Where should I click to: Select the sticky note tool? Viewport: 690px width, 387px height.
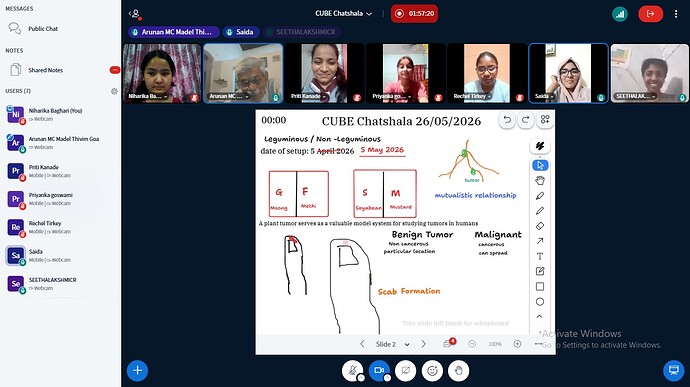pyautogui.click(x=540, y=271)
